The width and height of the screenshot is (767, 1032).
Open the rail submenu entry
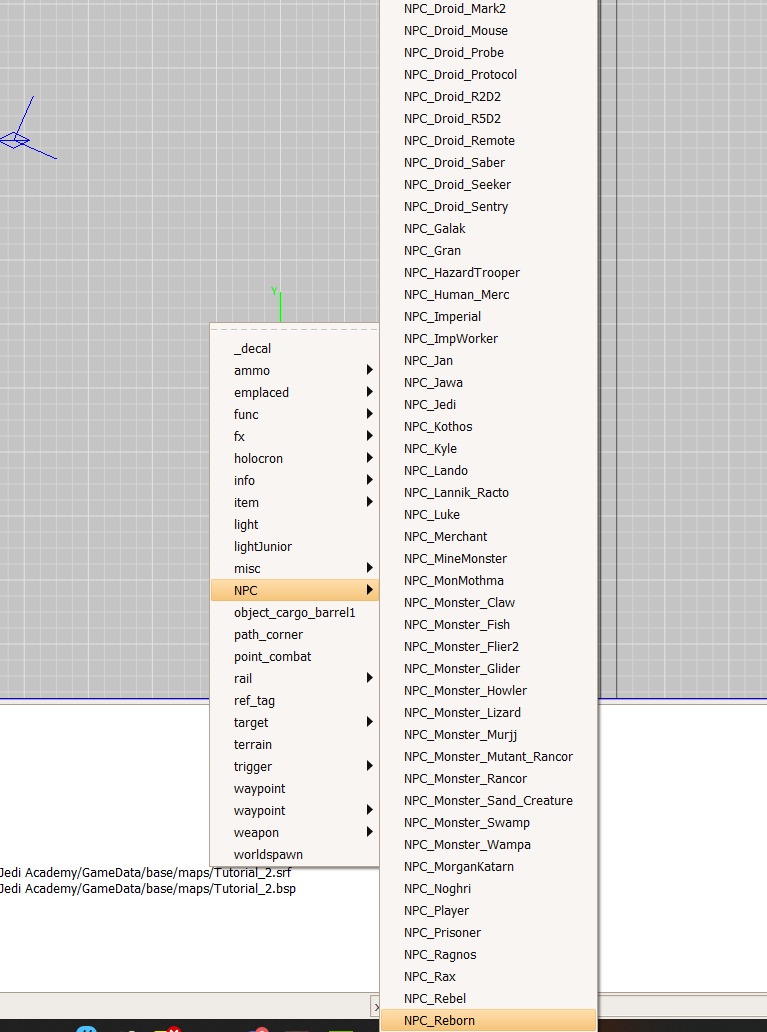[x=294, y=679]
